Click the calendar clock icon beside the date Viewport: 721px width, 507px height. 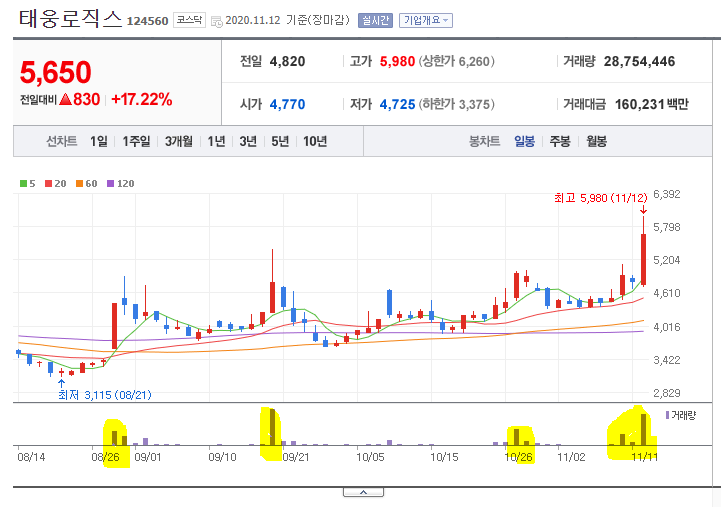click(x=217, y=21)
